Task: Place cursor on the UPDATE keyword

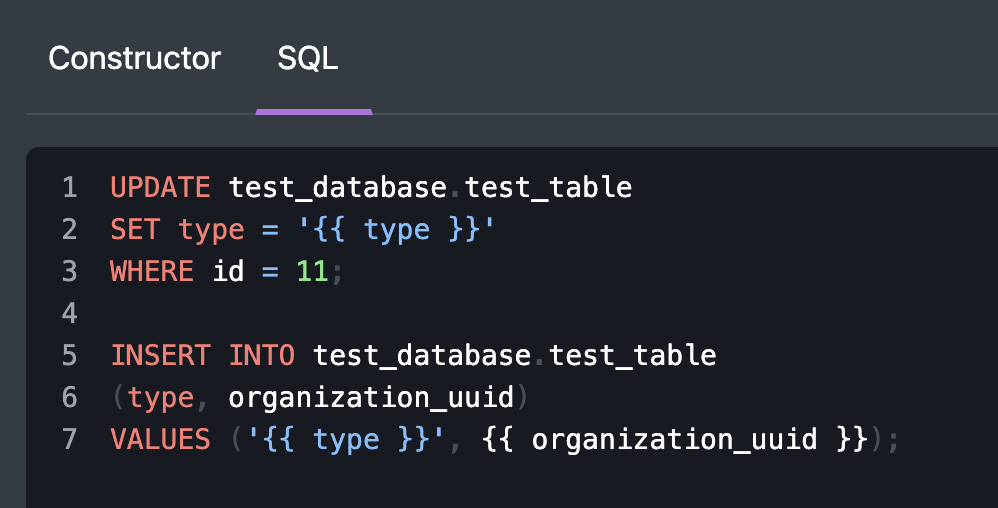Action: pos(160,187)
